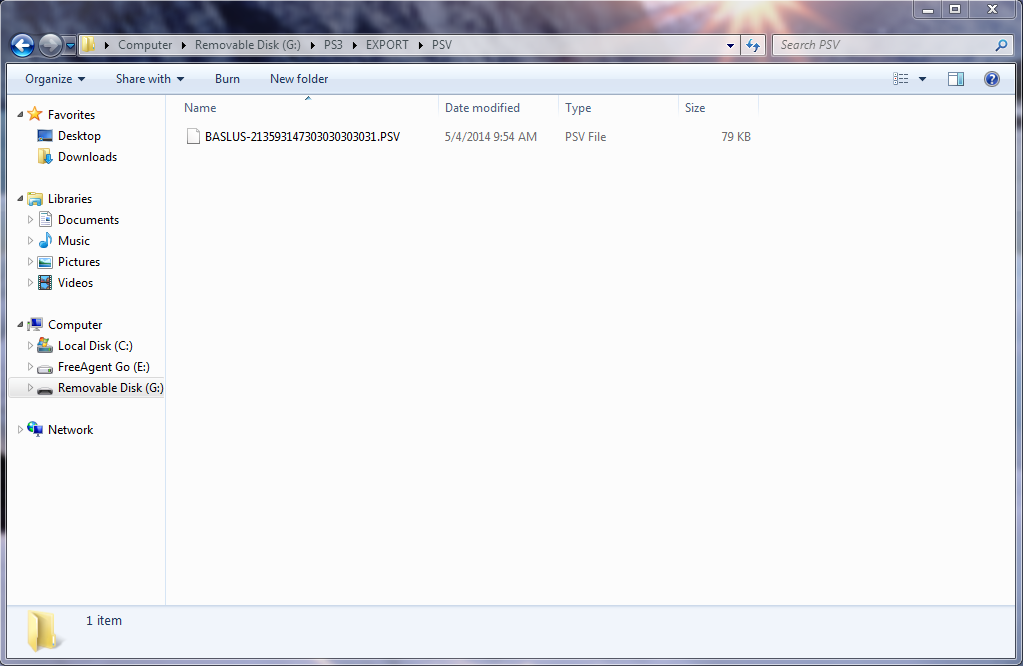Sort by Date modified column

pyautogui.click(x=498, y=108)
